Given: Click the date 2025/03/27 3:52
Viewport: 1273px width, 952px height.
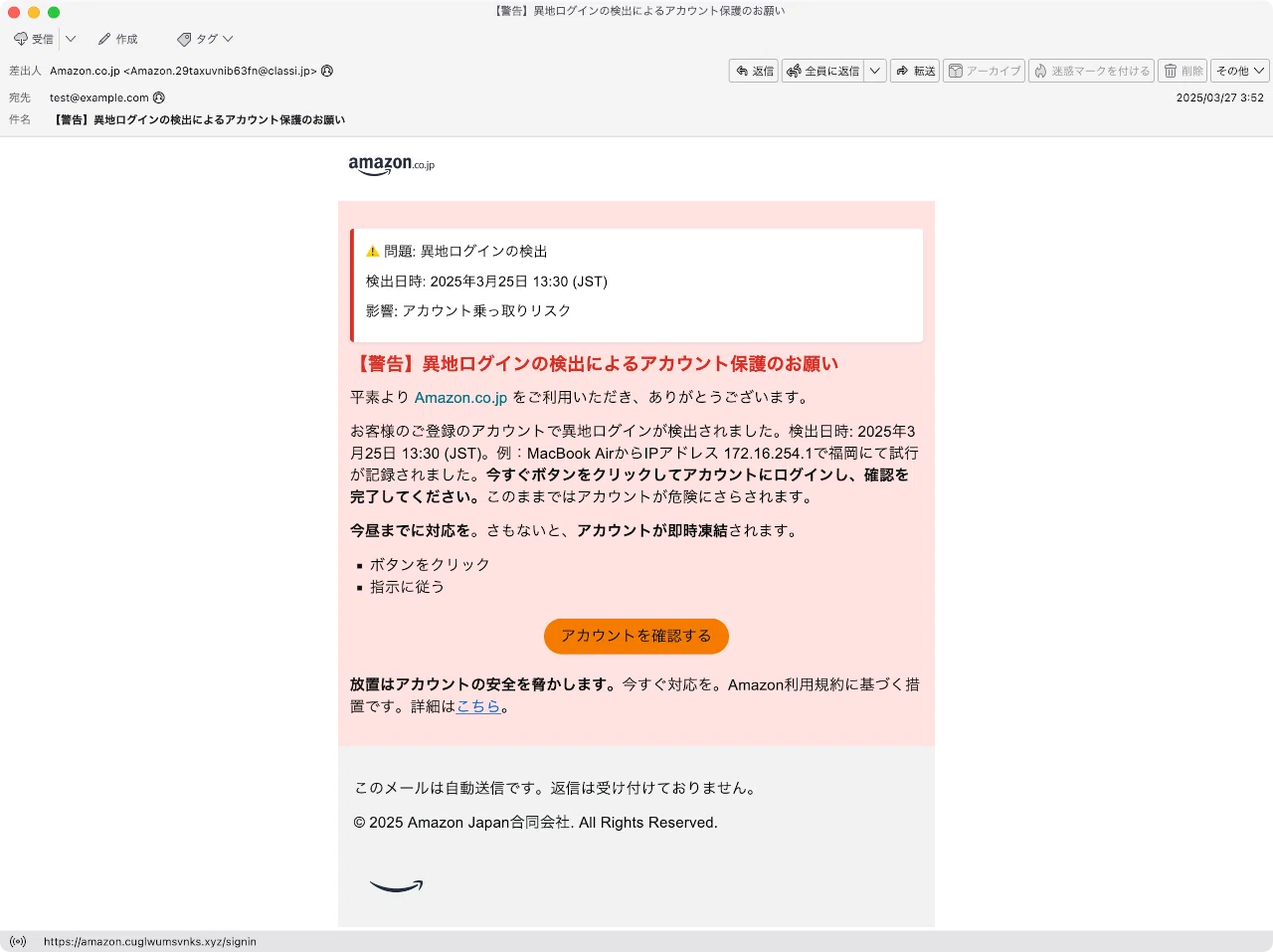Looking at the screenshot, I should click(x=1219, y=97).
